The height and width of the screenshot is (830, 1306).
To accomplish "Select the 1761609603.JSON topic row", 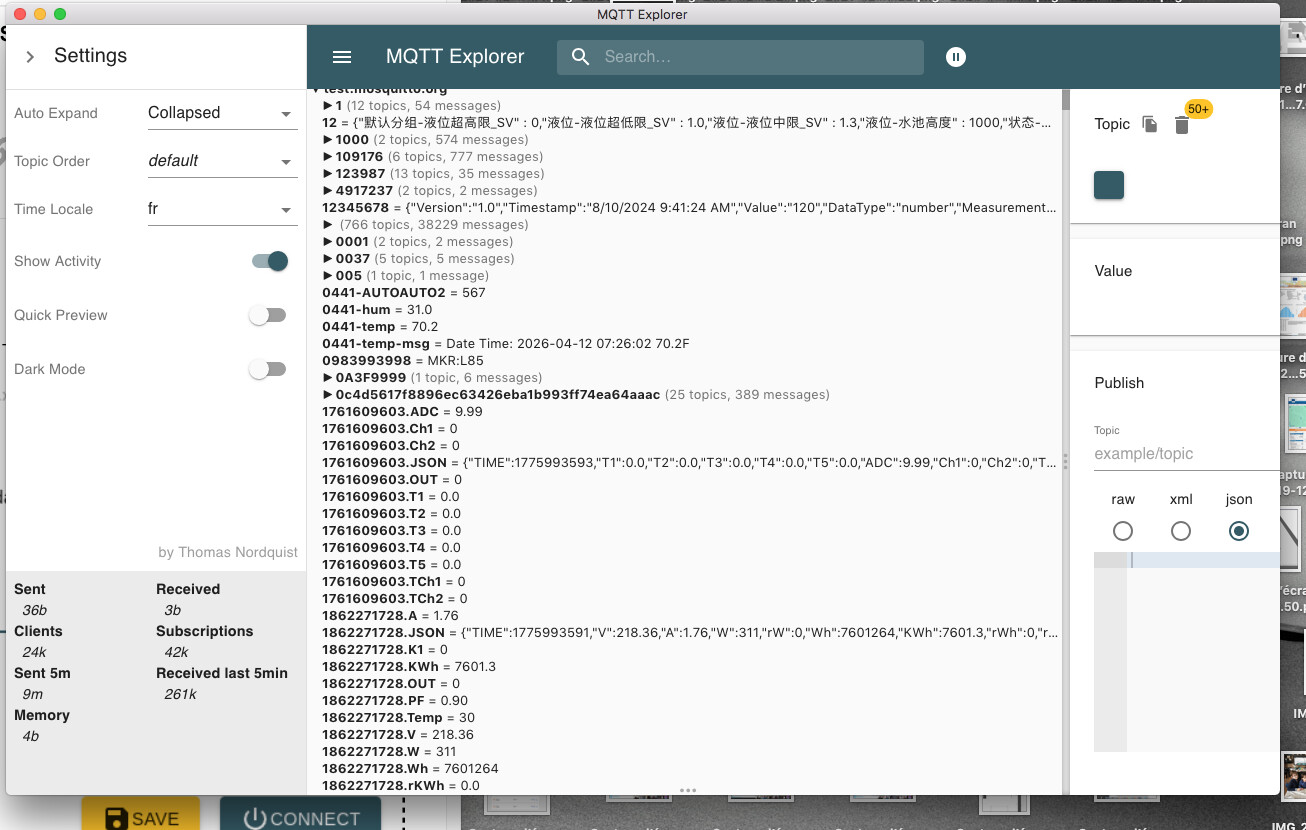I will pos(690,463).
